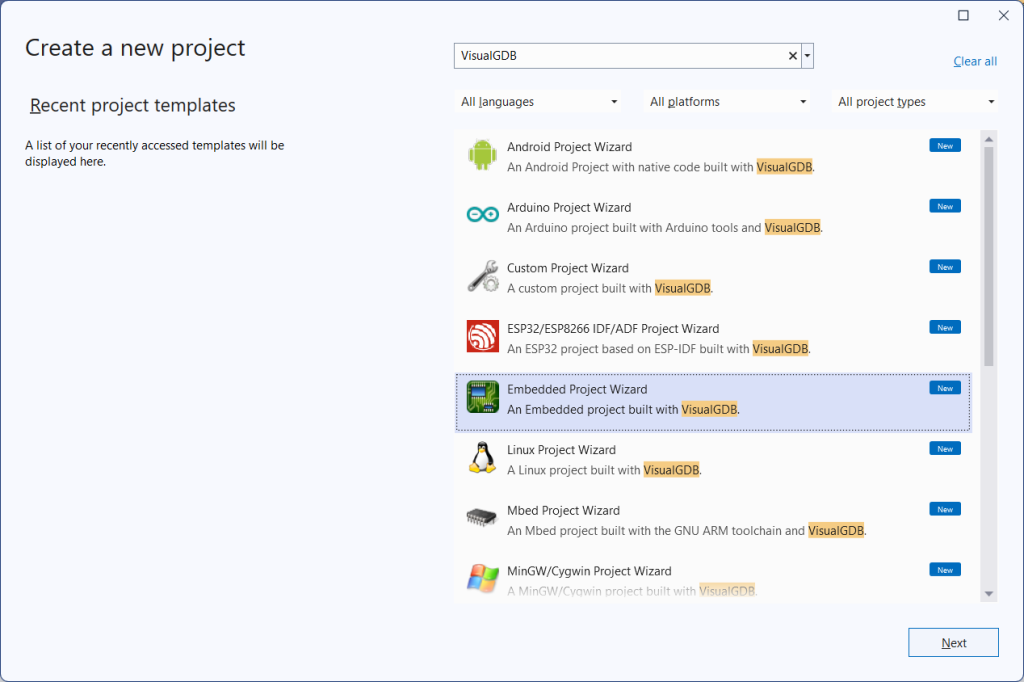Maximize the dialog window
1024x682 pixels.
(x=963, y=15)
